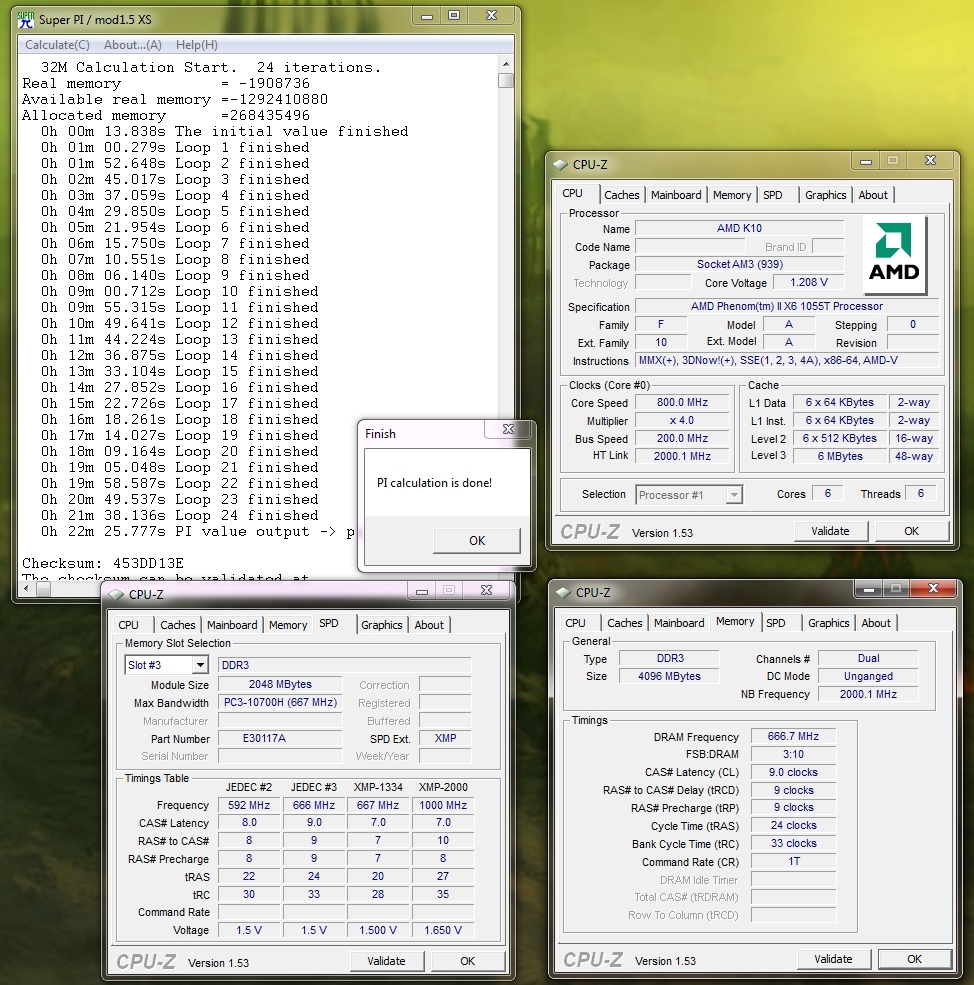This screenshot has height=985, width=974.
Task: Click CPU-Z icon in the Memory window title bar
Action: [x=564, y=593]
